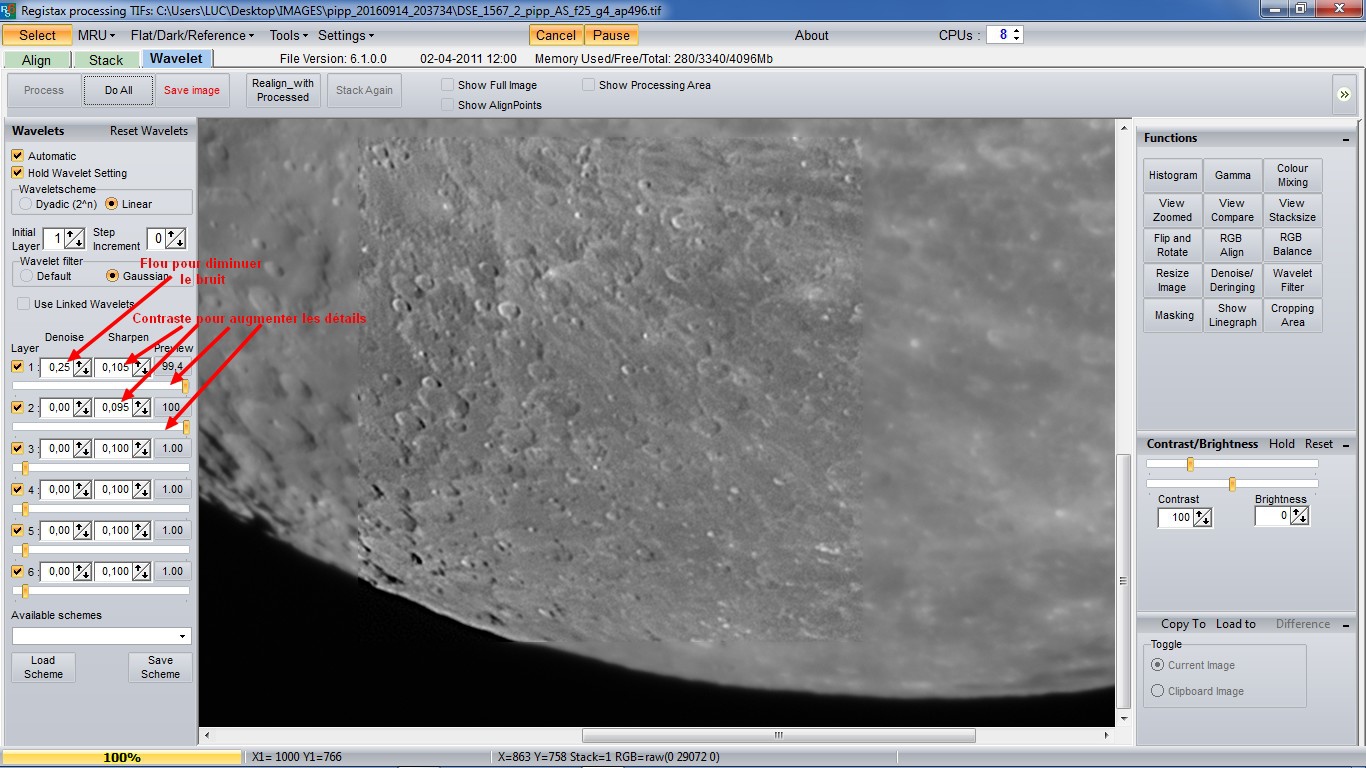Switch to the Stack tab

(106, 60)
